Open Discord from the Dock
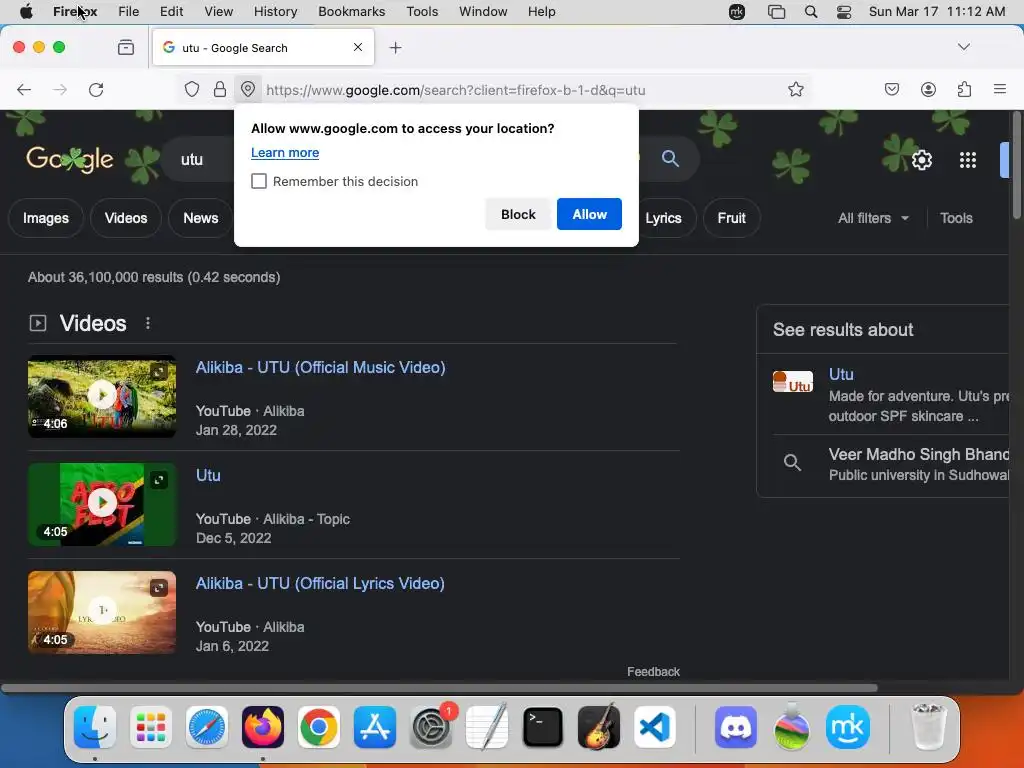Image resolution: width=1024 pixels, height=768 pixels. coord(735,726)
